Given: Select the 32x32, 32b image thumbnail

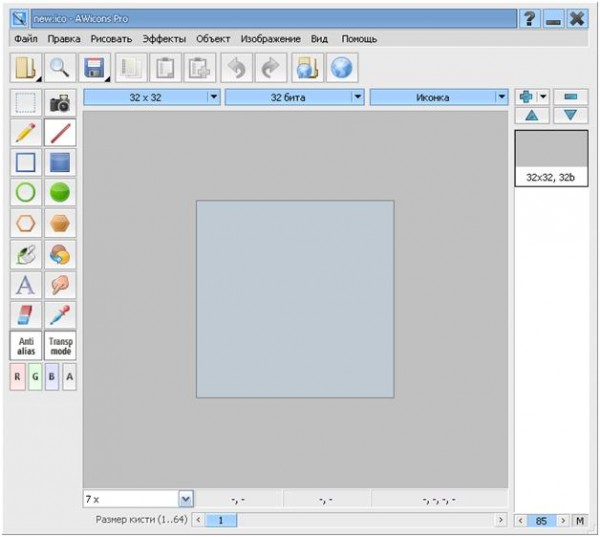Looking at the screenshot, I should click(551, 158).
